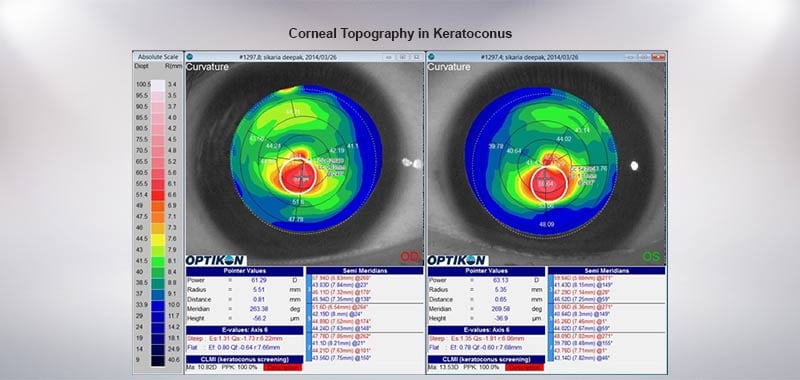The width and height of the screenshot is (800, 380).
Task: Click the red CLMI result box, OD window
Action: point(283,367)
